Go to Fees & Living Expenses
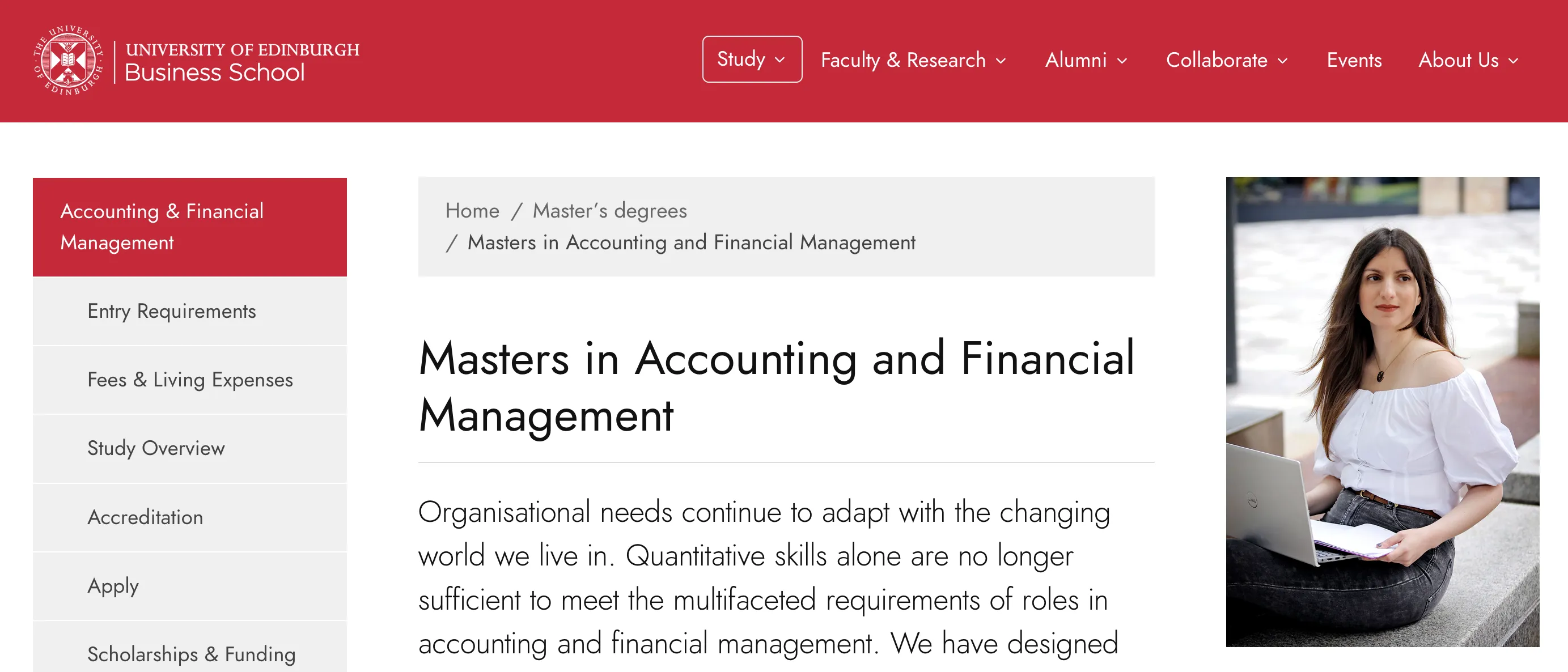This screenshot has height=672, width=1568. 190,380
